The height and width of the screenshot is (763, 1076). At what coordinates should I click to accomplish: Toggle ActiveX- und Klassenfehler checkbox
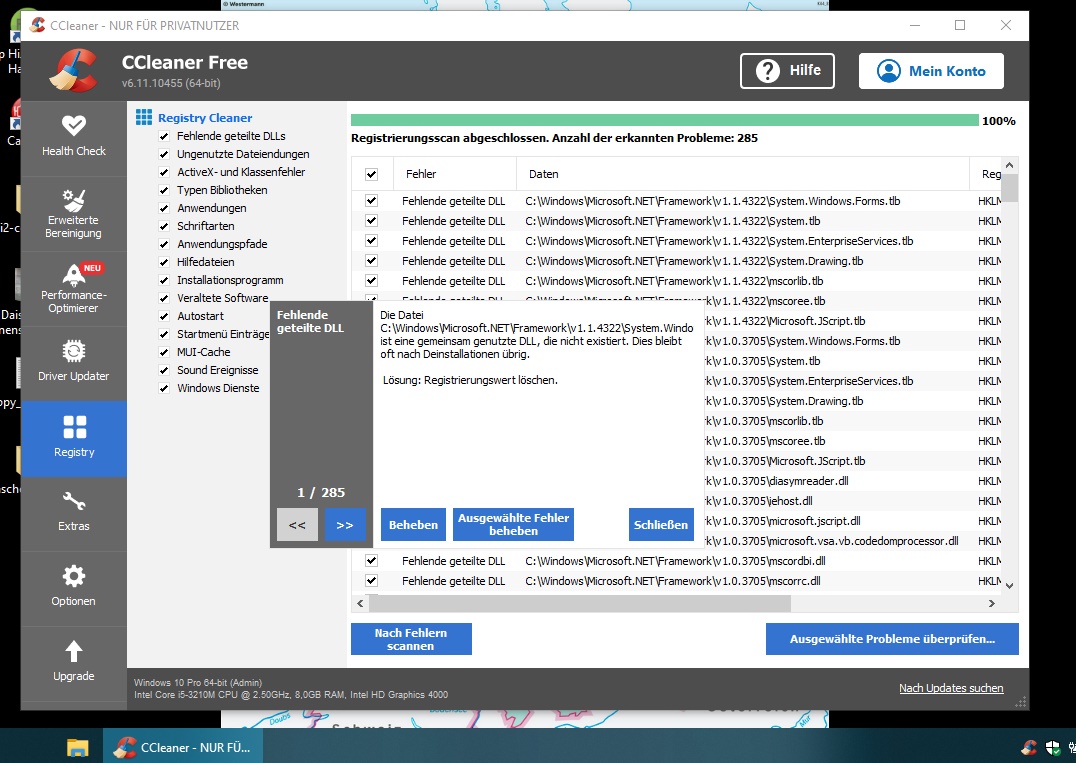click(164, 172)
